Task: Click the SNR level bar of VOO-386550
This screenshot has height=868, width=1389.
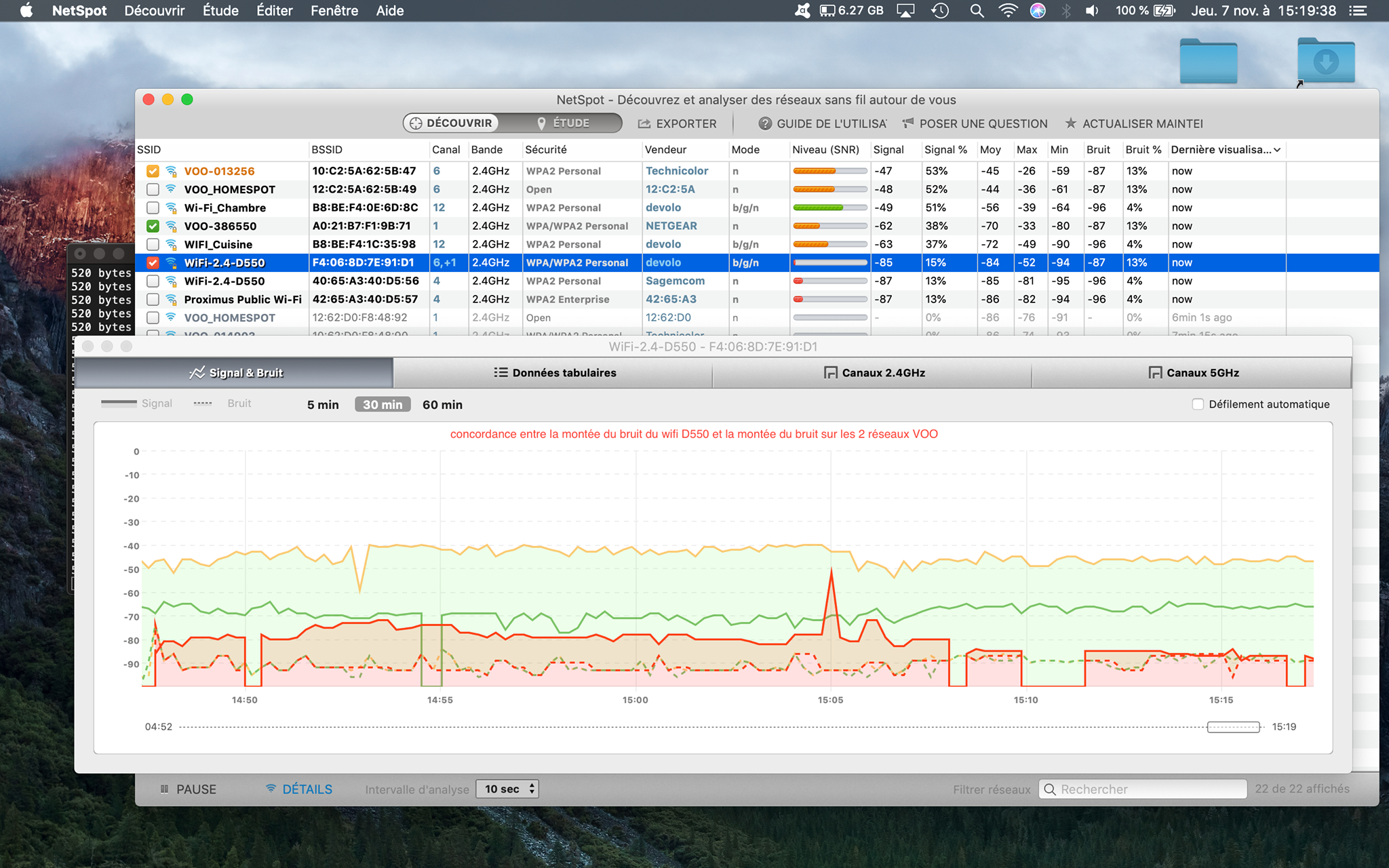Action: tap(830, 226)
